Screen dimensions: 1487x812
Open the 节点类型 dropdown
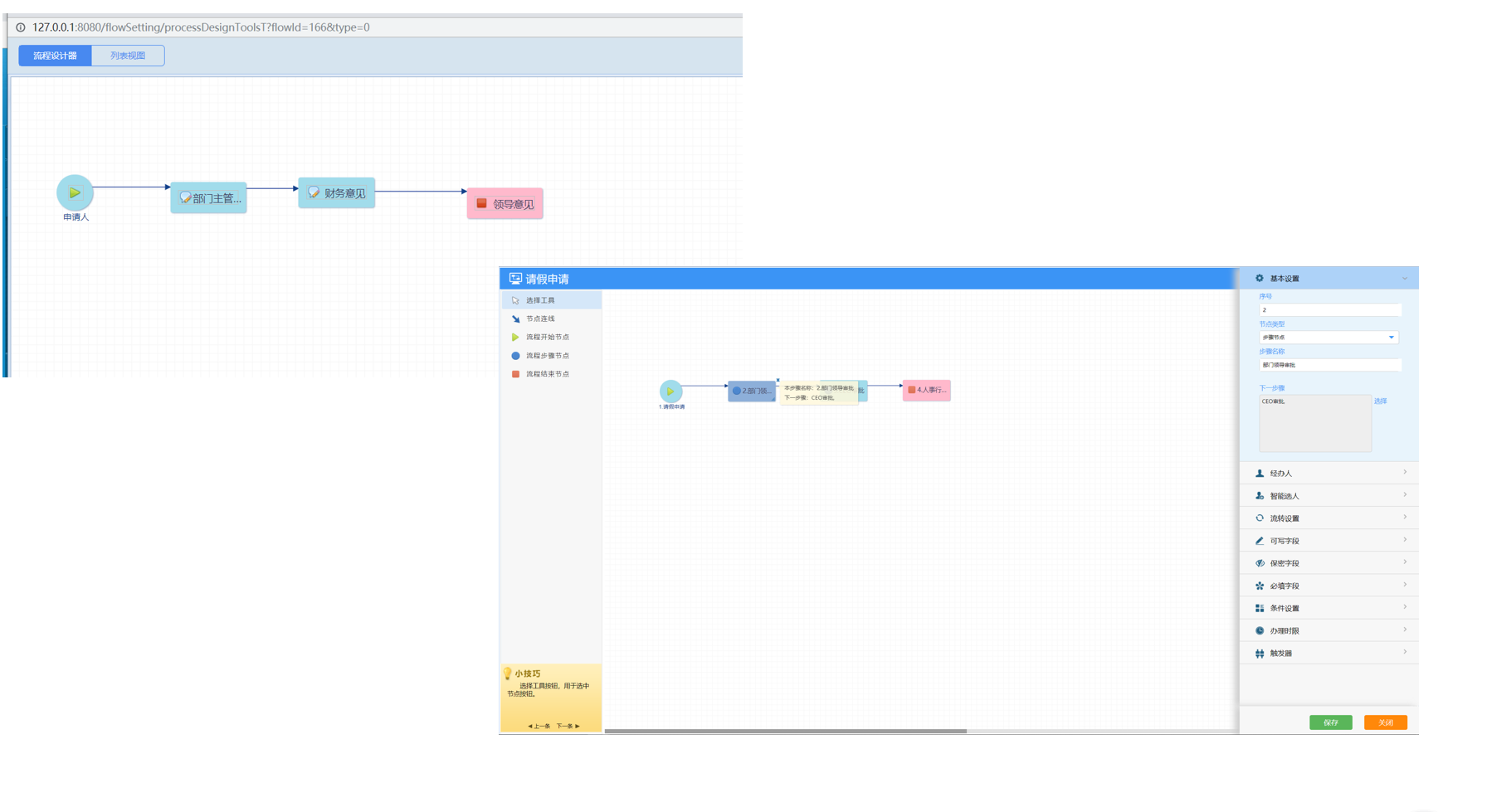point(1328,338)
